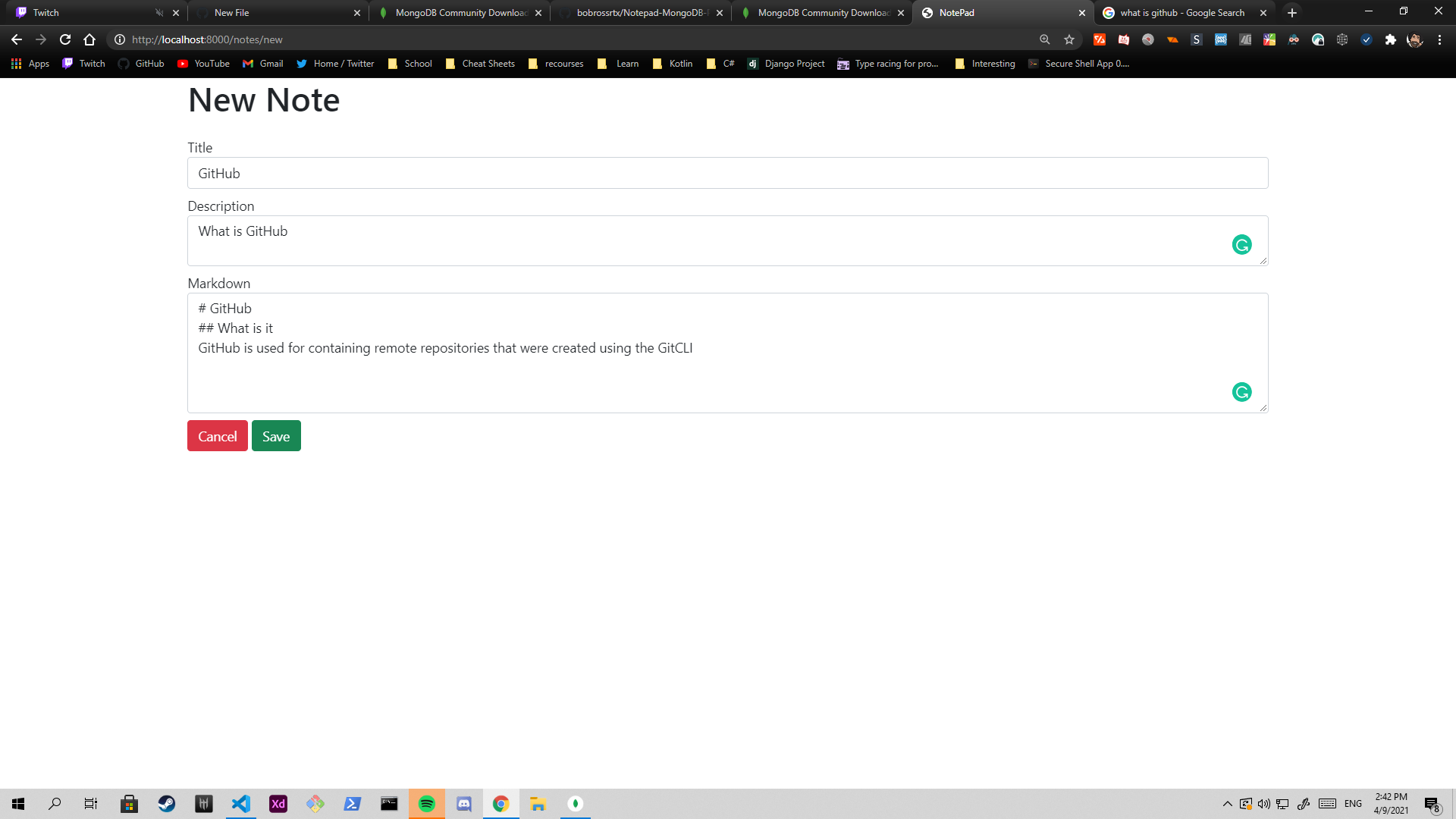Viewport: 1456px width, 819px height.
Task: Bookmark this page with the star icon
Action: (x=1069, y=39)
